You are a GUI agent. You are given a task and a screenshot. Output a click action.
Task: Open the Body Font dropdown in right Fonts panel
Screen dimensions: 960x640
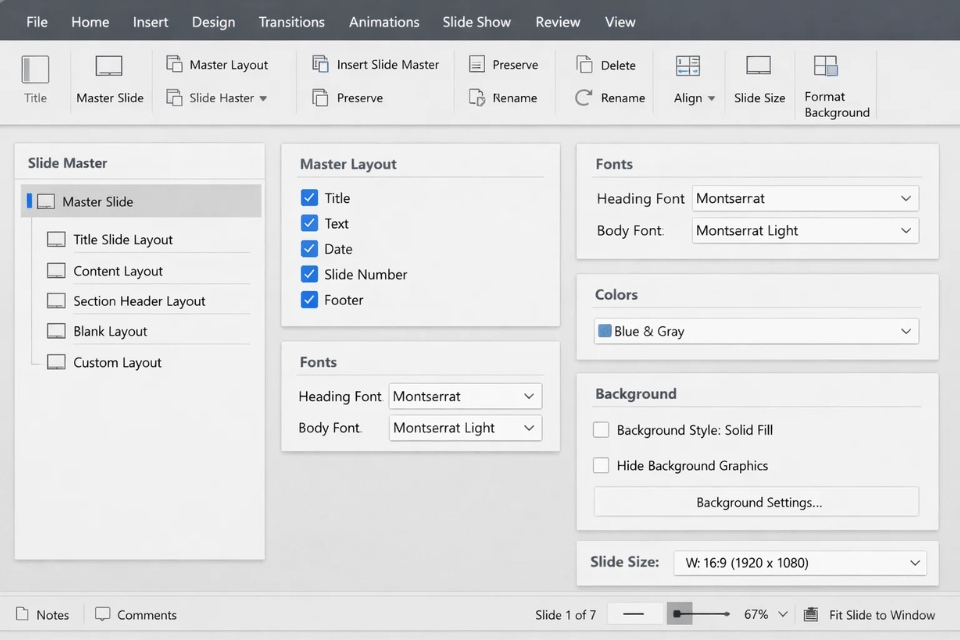(805, 231)
